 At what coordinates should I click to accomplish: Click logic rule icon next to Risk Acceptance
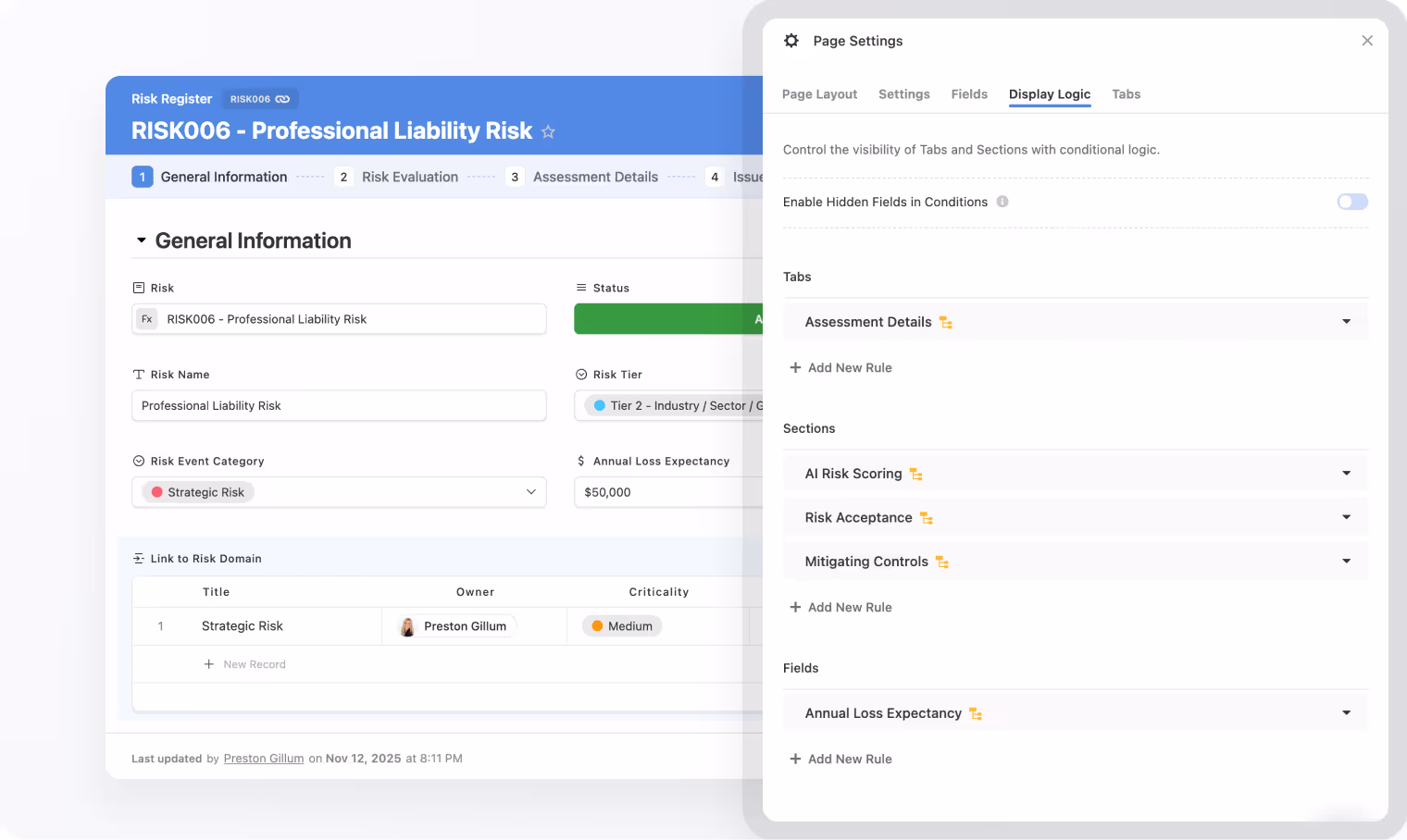click(x=927, y=518)
